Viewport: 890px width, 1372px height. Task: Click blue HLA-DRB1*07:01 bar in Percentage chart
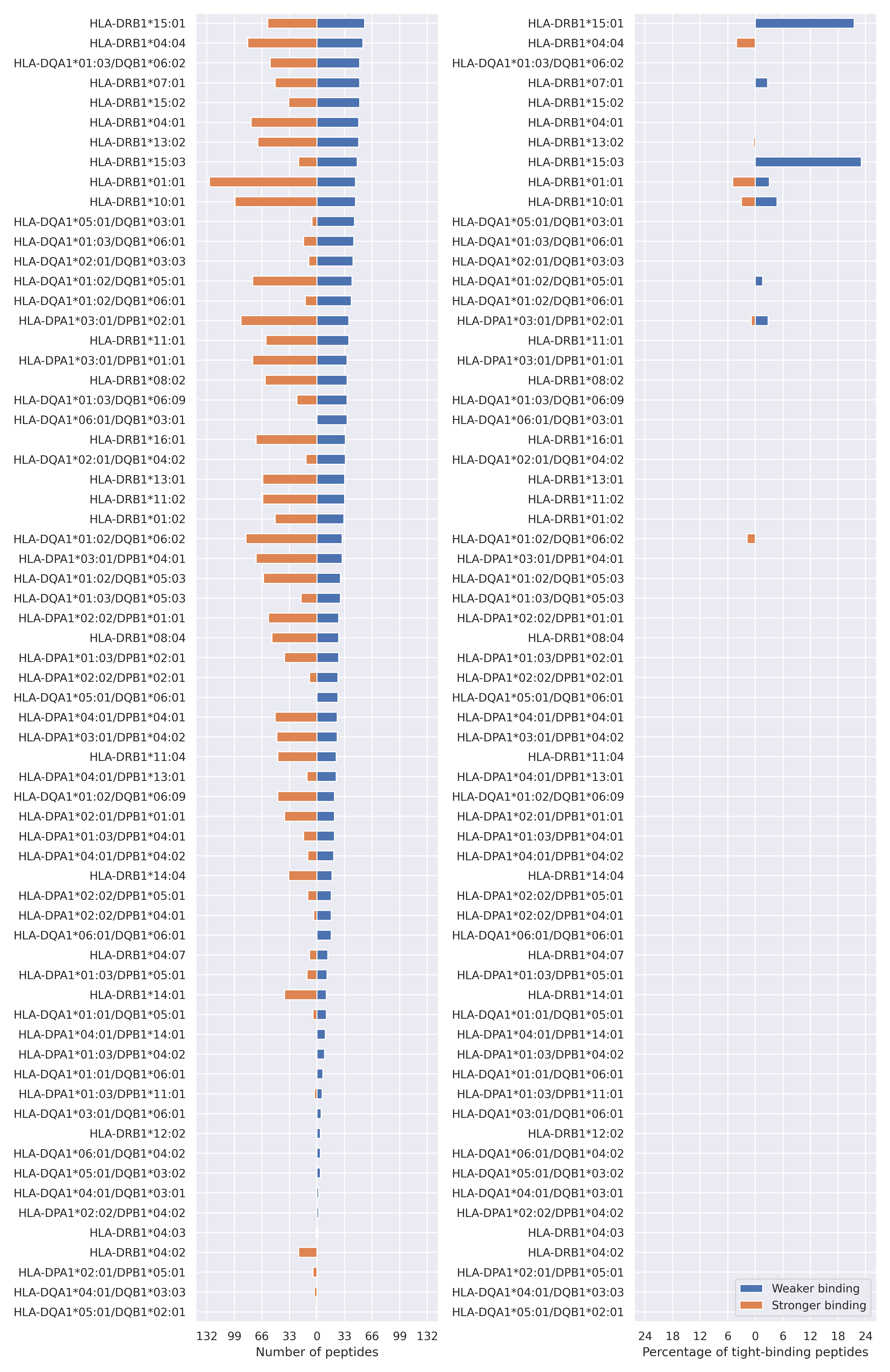(x=761, y=83)
